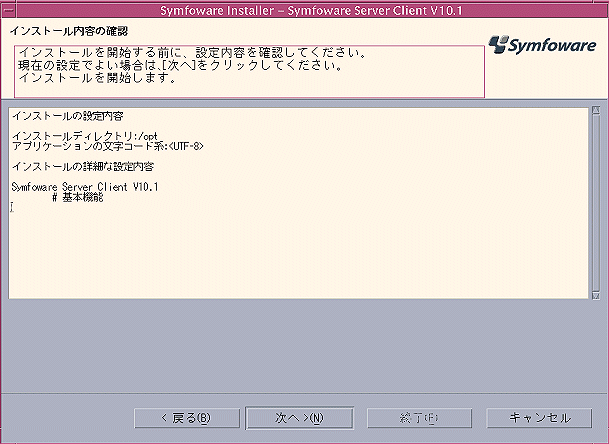Screen dimensions: 609x444
Task: Click the text # 基本機能
Action: pyautogui.click(x=78, y=197)
